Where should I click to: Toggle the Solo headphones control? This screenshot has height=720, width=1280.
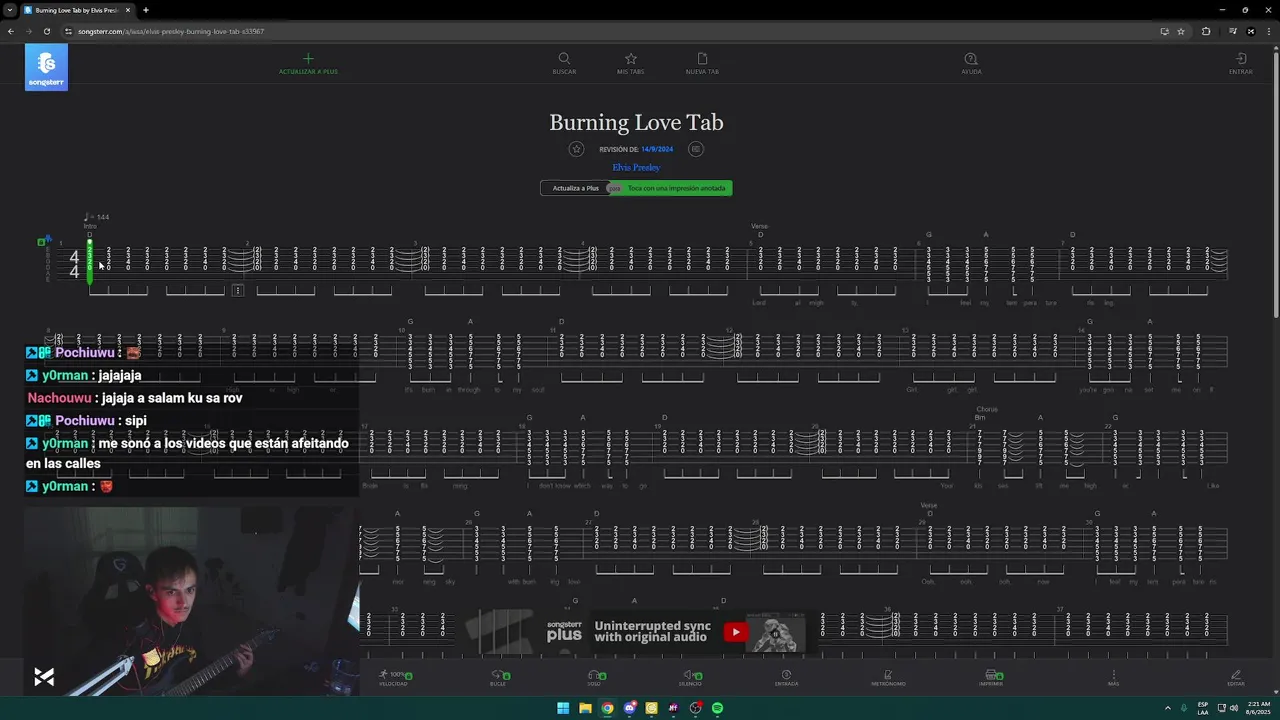coord(594,677)
